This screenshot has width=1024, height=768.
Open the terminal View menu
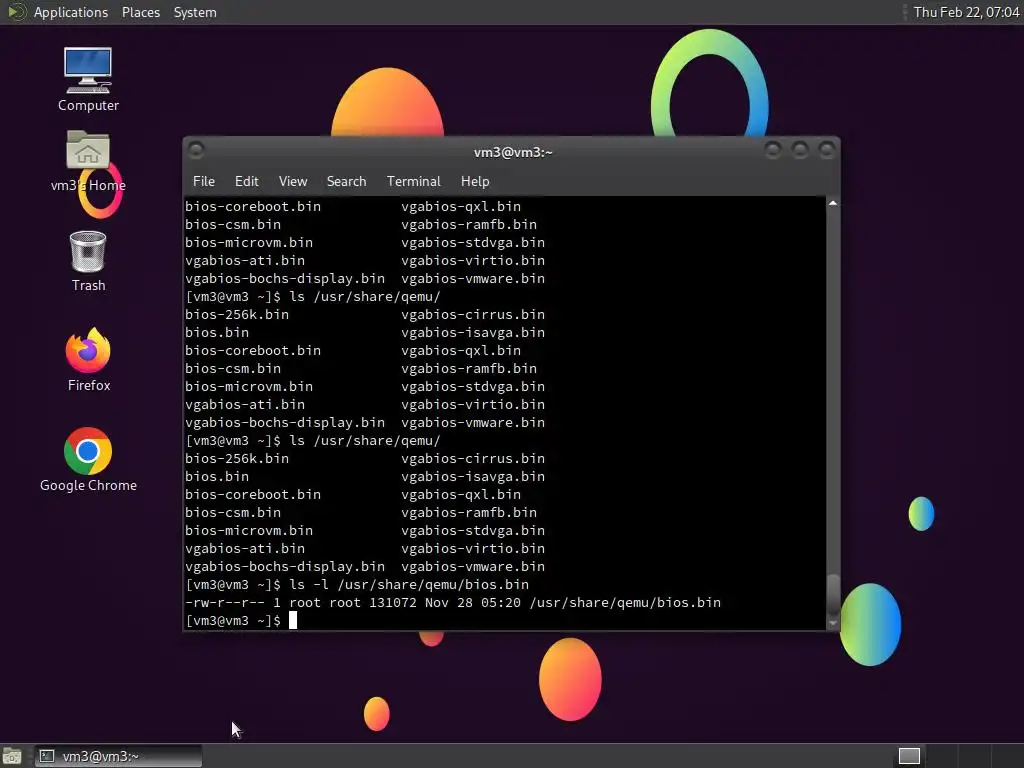point(293,182)
